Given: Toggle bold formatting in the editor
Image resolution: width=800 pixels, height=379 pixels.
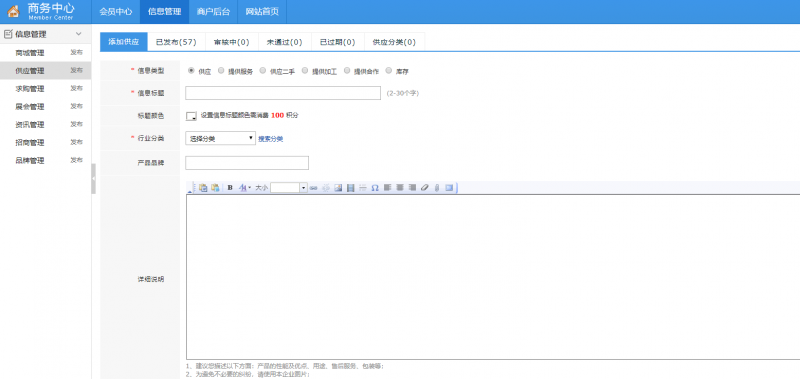Looking at the screenshot, I should 230,188.
